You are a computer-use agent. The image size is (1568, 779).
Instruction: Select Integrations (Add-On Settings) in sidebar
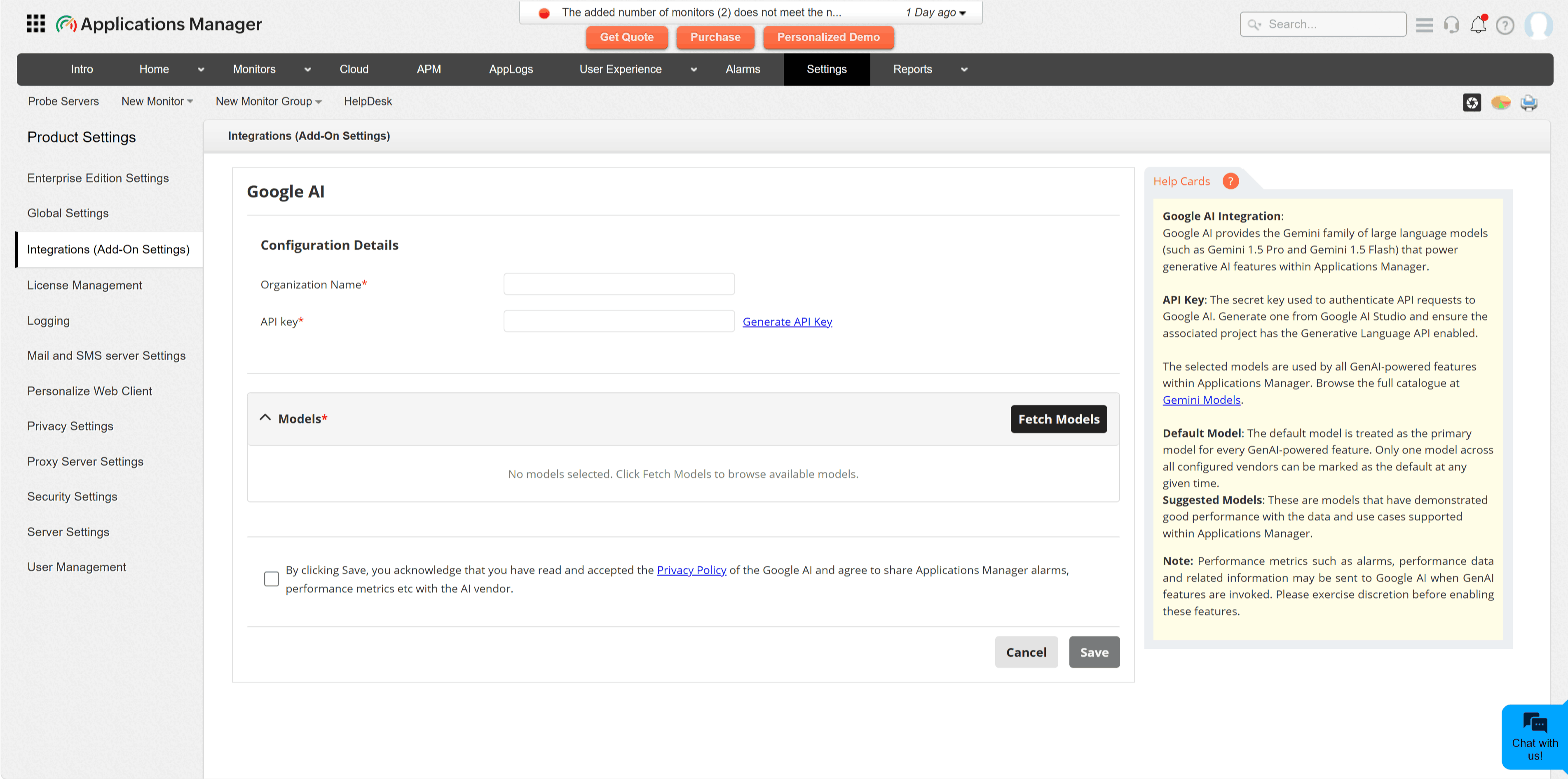click(x=110, y=250)
